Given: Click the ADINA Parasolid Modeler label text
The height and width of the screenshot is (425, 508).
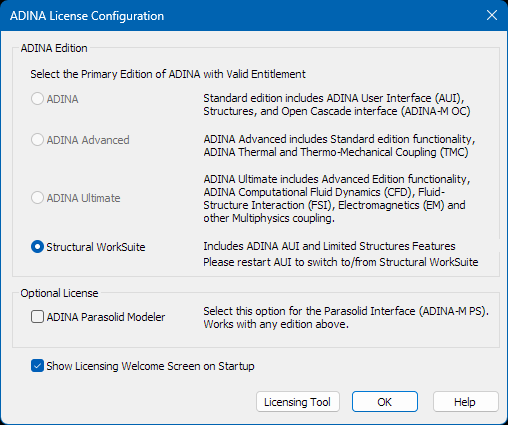Looking at the screenshot, I should (106, 317).
